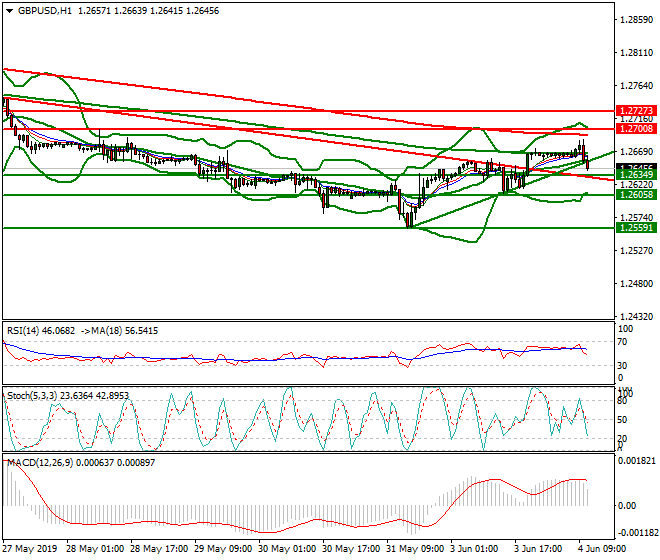Image resolution: width=660 pixels, height=560 pixels.
Task: Click the 29 May 09:00 time label
Action: [223, 549]
